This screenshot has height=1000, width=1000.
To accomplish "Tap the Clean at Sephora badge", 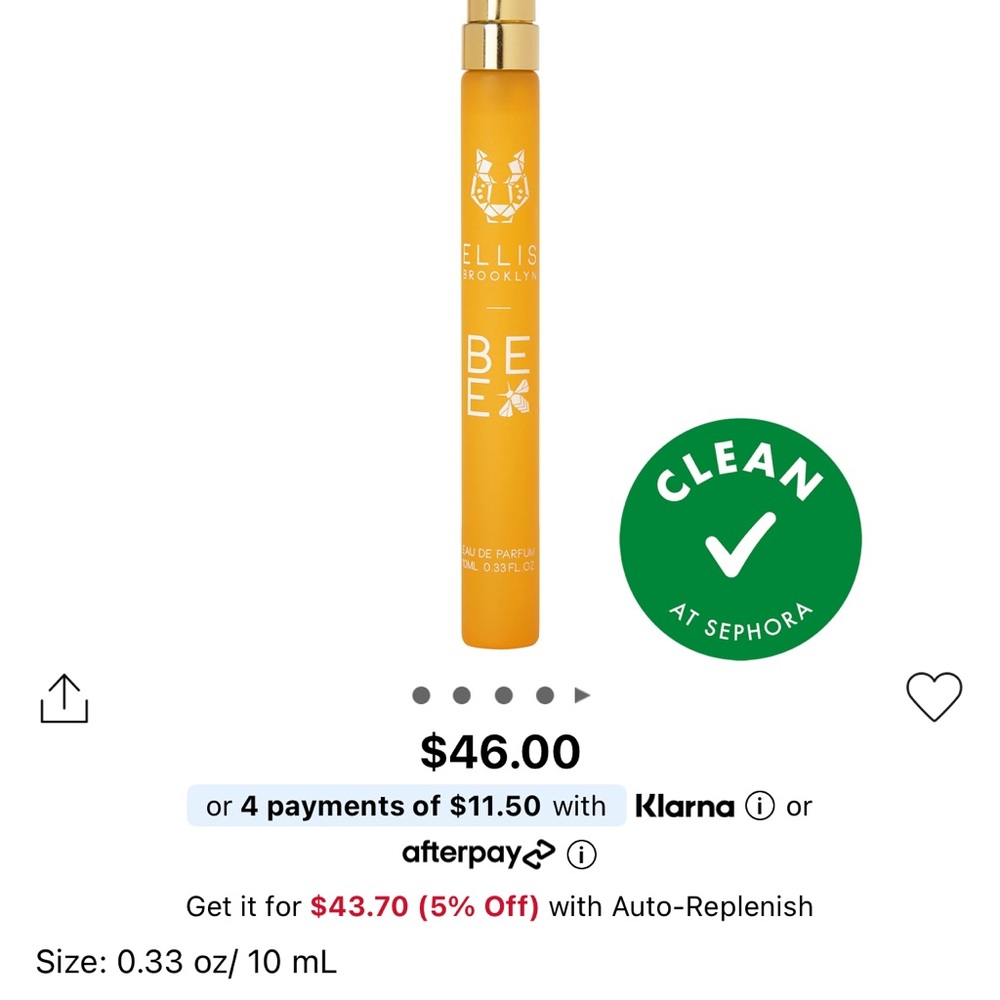I will tap(740, 539).
